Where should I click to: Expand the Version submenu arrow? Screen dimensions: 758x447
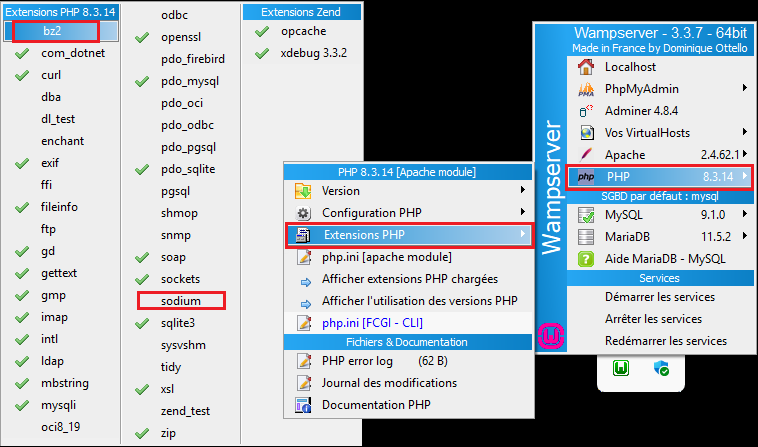[x=522, y=190]
